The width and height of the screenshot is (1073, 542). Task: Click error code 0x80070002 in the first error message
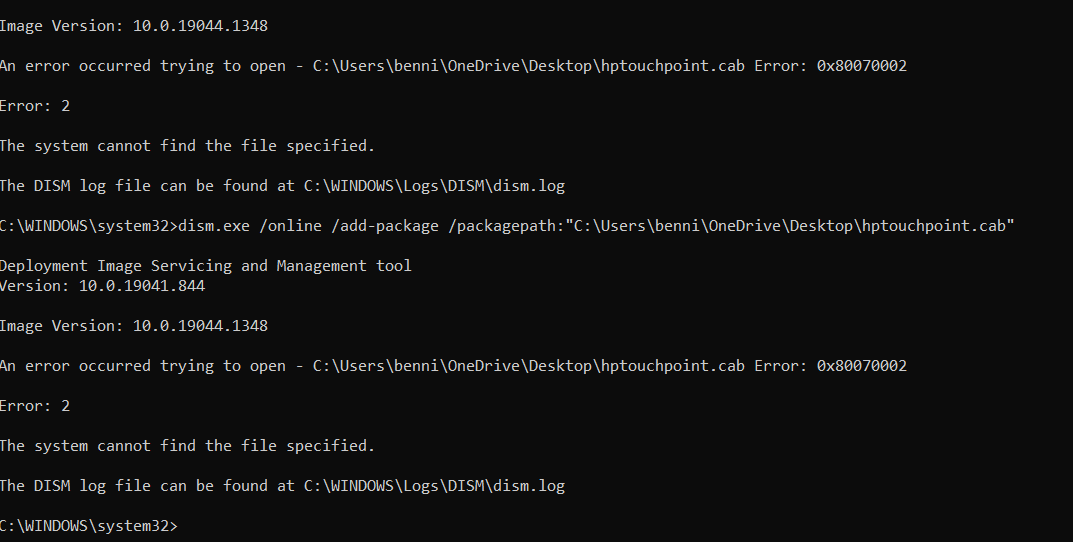[x=862, y=66]
